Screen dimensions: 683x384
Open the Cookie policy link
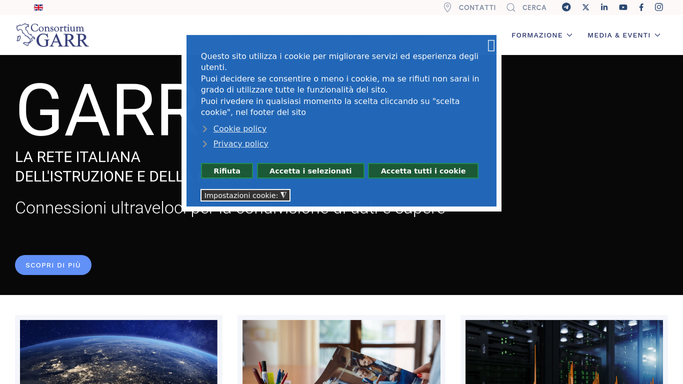pos(240,128)
